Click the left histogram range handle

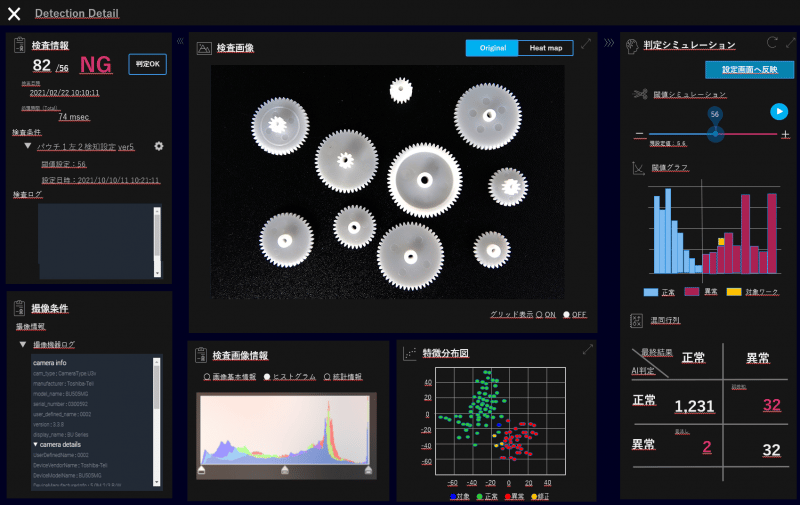(202, 469)
